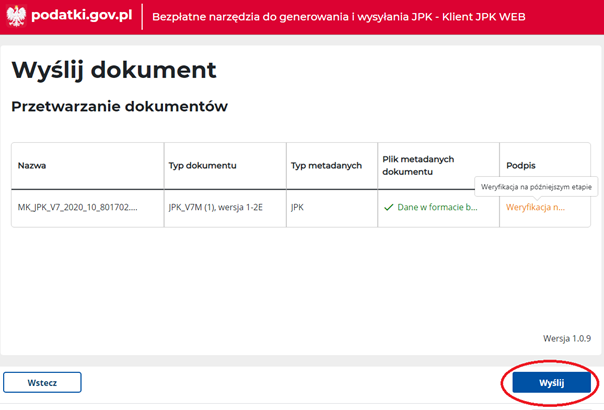
Task: Click the Weryfikacja na późniejszym etapie tooltip
Action: [x=536, y=187]
